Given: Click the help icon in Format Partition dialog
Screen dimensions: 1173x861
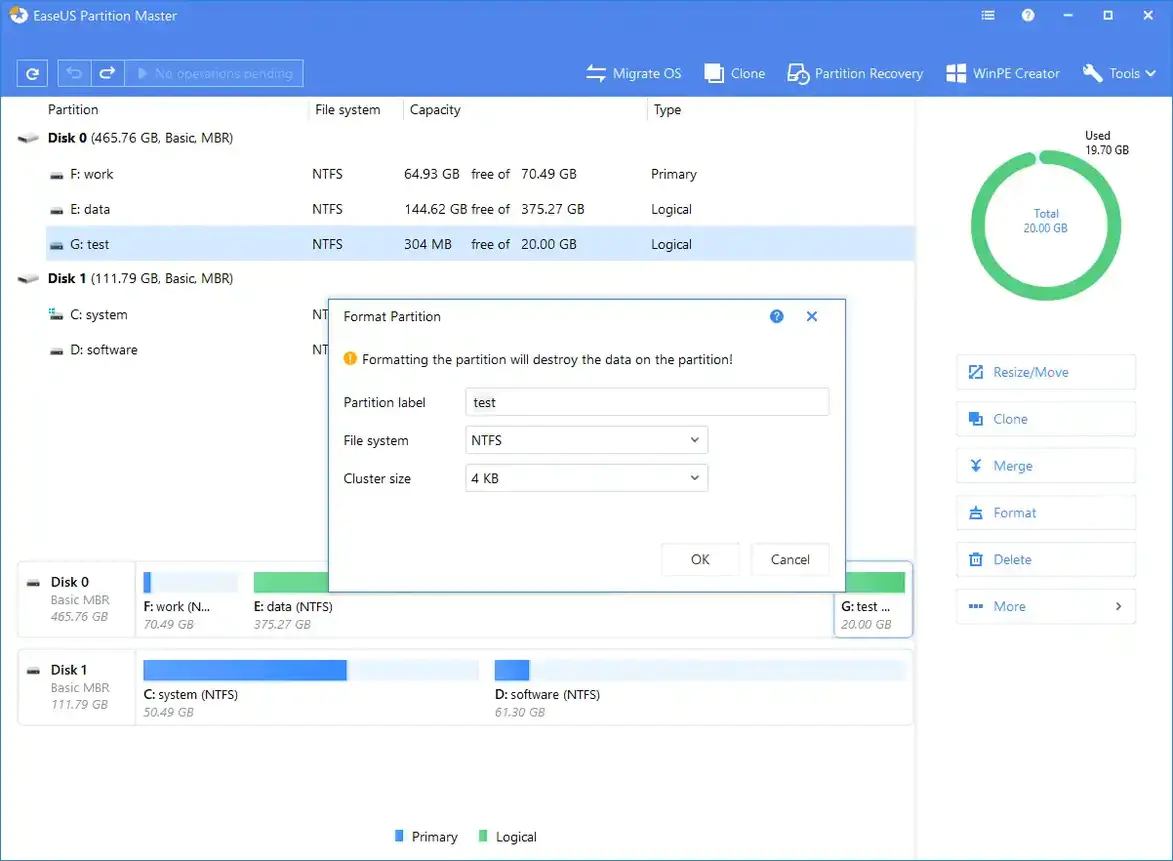Looking at the screenshot, I should pos(776,316).
